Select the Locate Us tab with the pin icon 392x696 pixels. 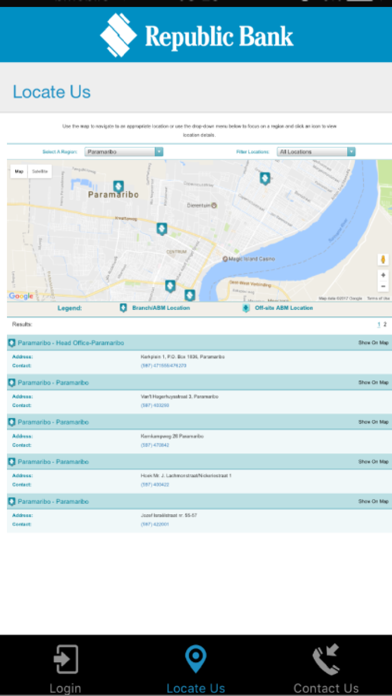196,669
